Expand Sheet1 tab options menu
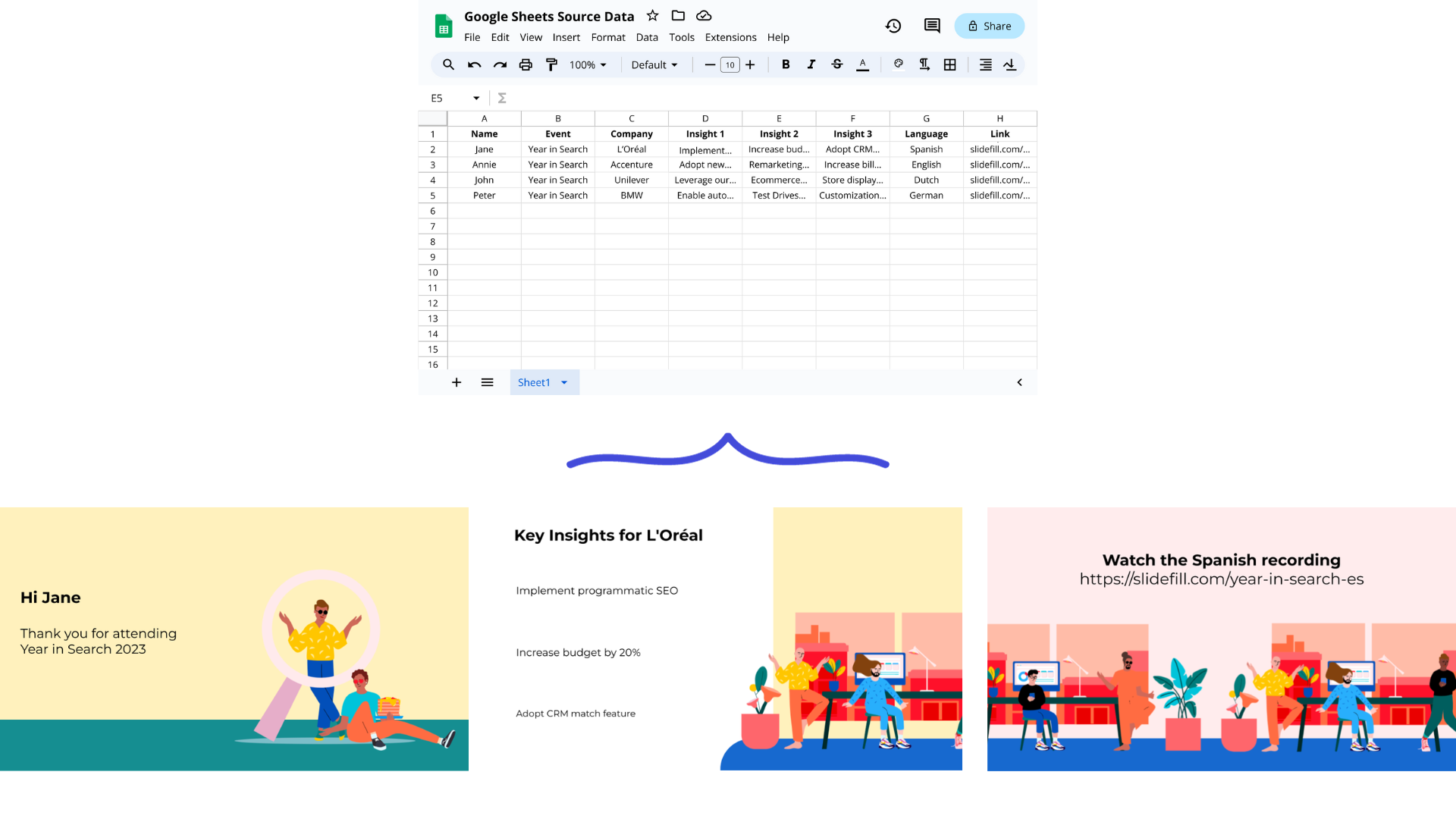This screenshot has height=819, width=1456. 564,382
